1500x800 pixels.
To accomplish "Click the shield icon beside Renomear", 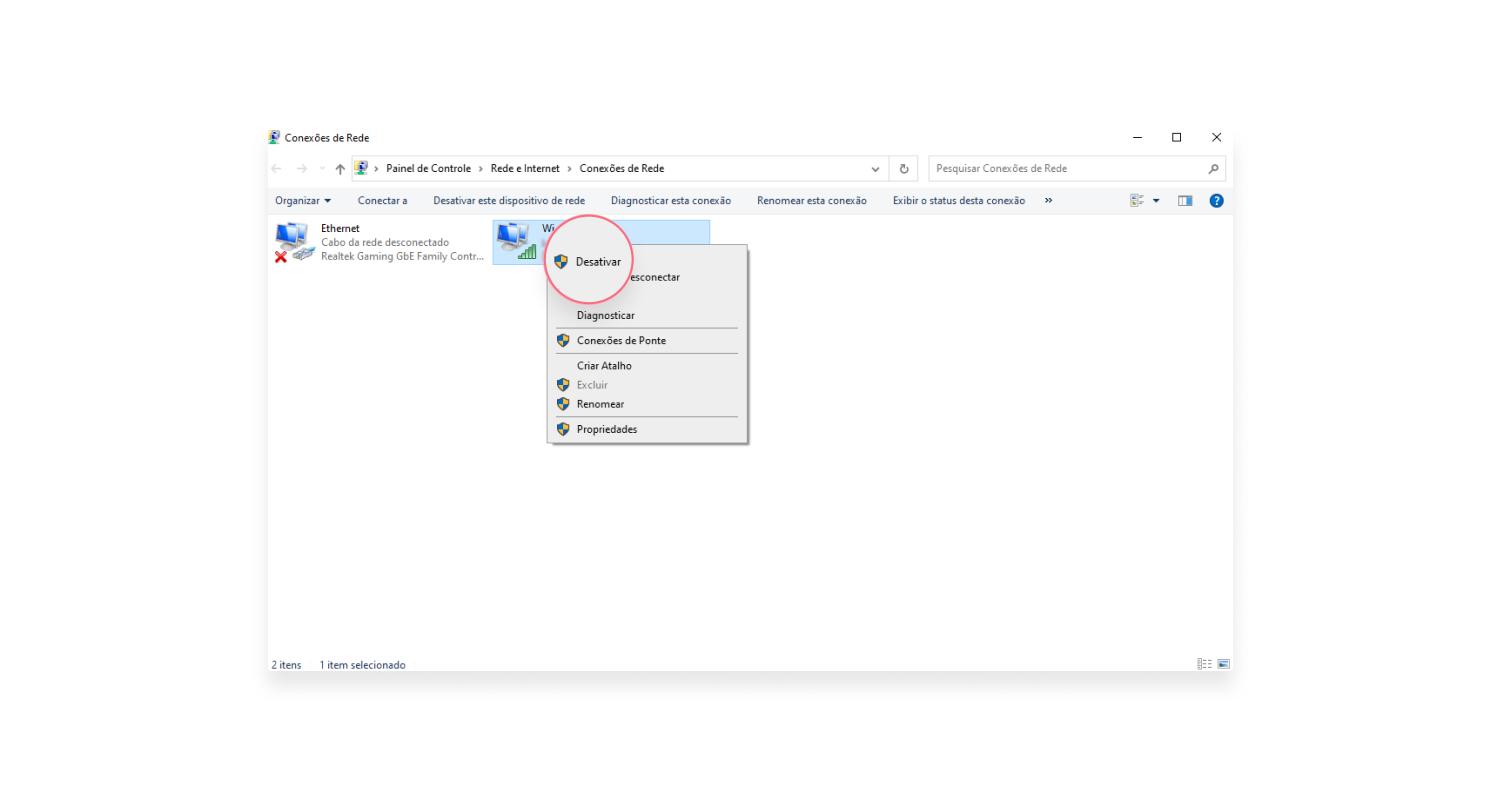I will (563, 404).
